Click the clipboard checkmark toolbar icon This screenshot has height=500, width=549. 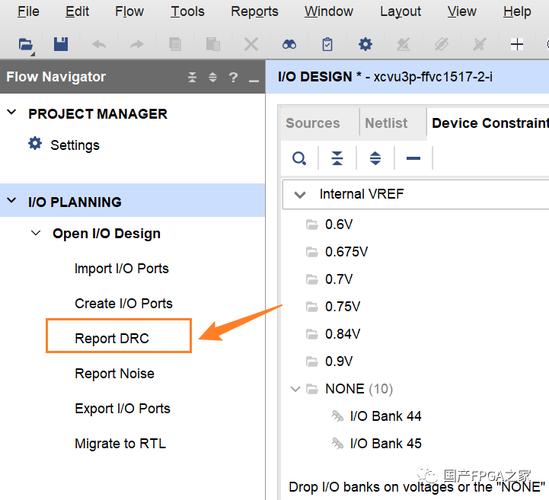point(327,44)
